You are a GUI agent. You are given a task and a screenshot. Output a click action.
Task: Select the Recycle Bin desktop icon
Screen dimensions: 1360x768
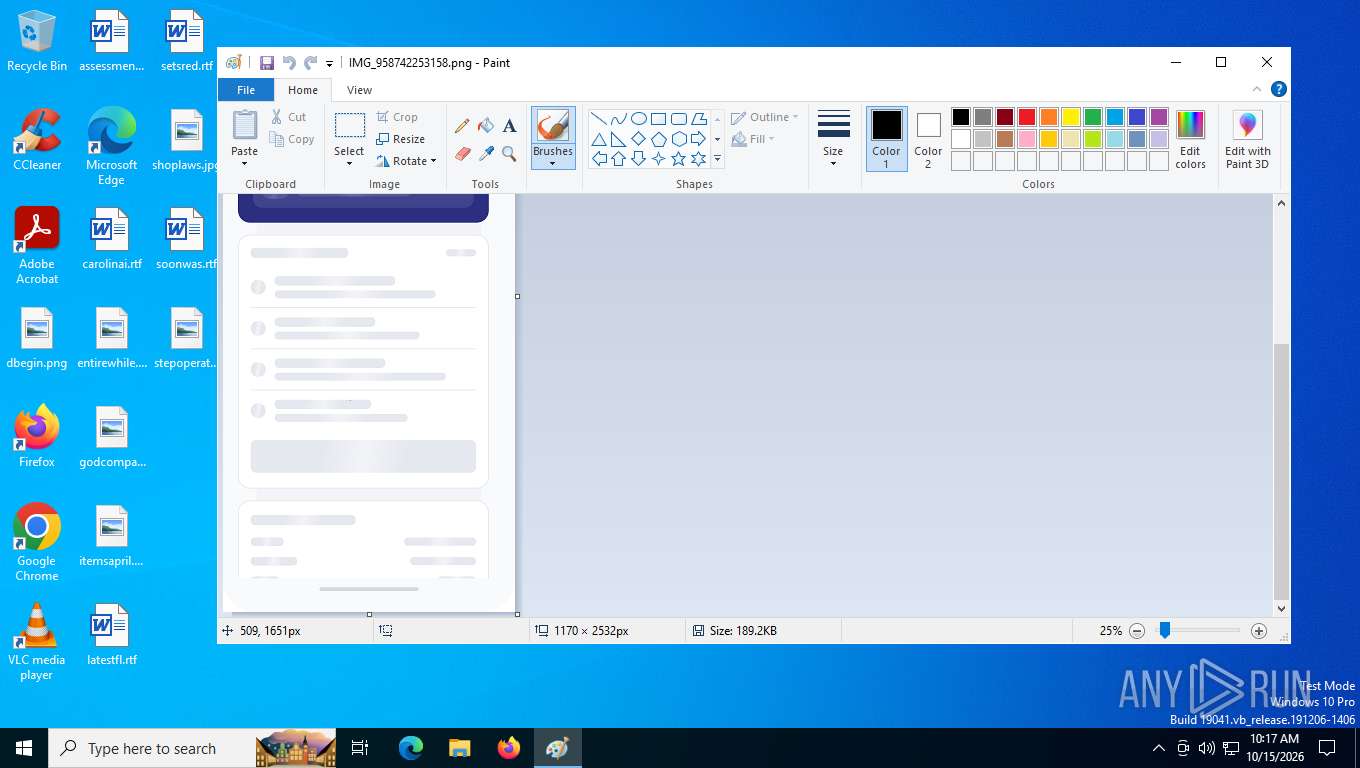(x=37, y=41)
